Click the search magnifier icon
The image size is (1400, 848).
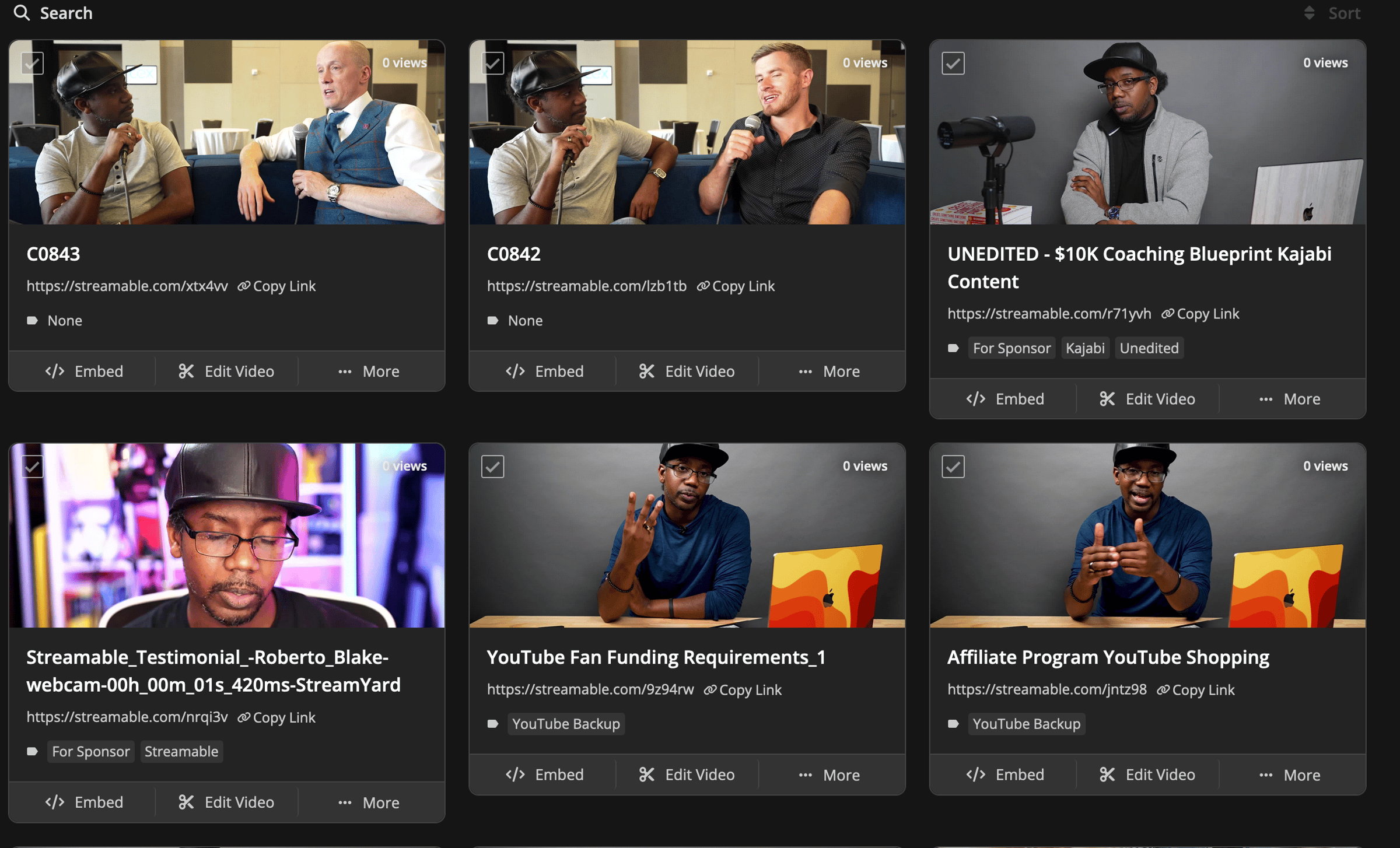click(22, 13)
